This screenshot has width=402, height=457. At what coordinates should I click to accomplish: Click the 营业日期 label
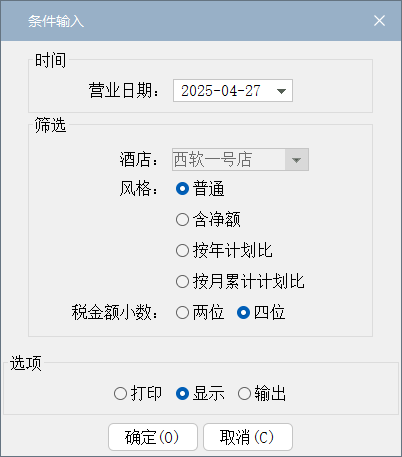point(124,91)
